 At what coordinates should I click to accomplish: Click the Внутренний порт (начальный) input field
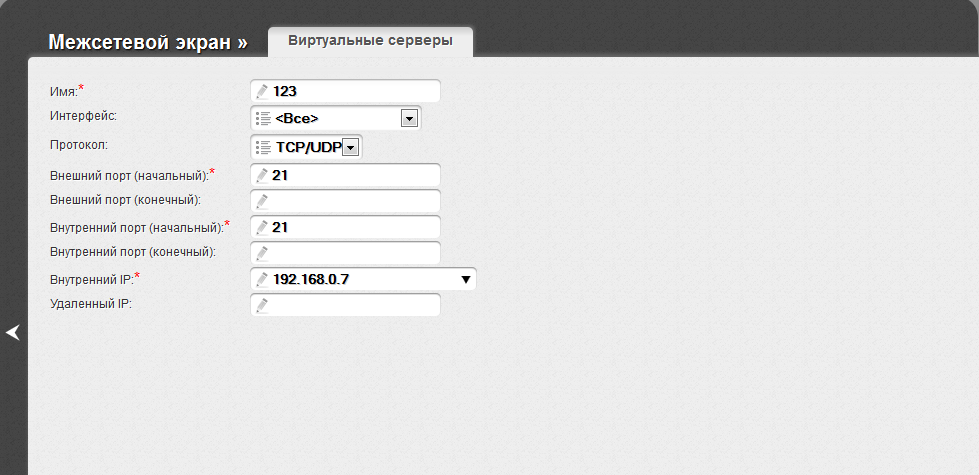[x=355, y=227]
